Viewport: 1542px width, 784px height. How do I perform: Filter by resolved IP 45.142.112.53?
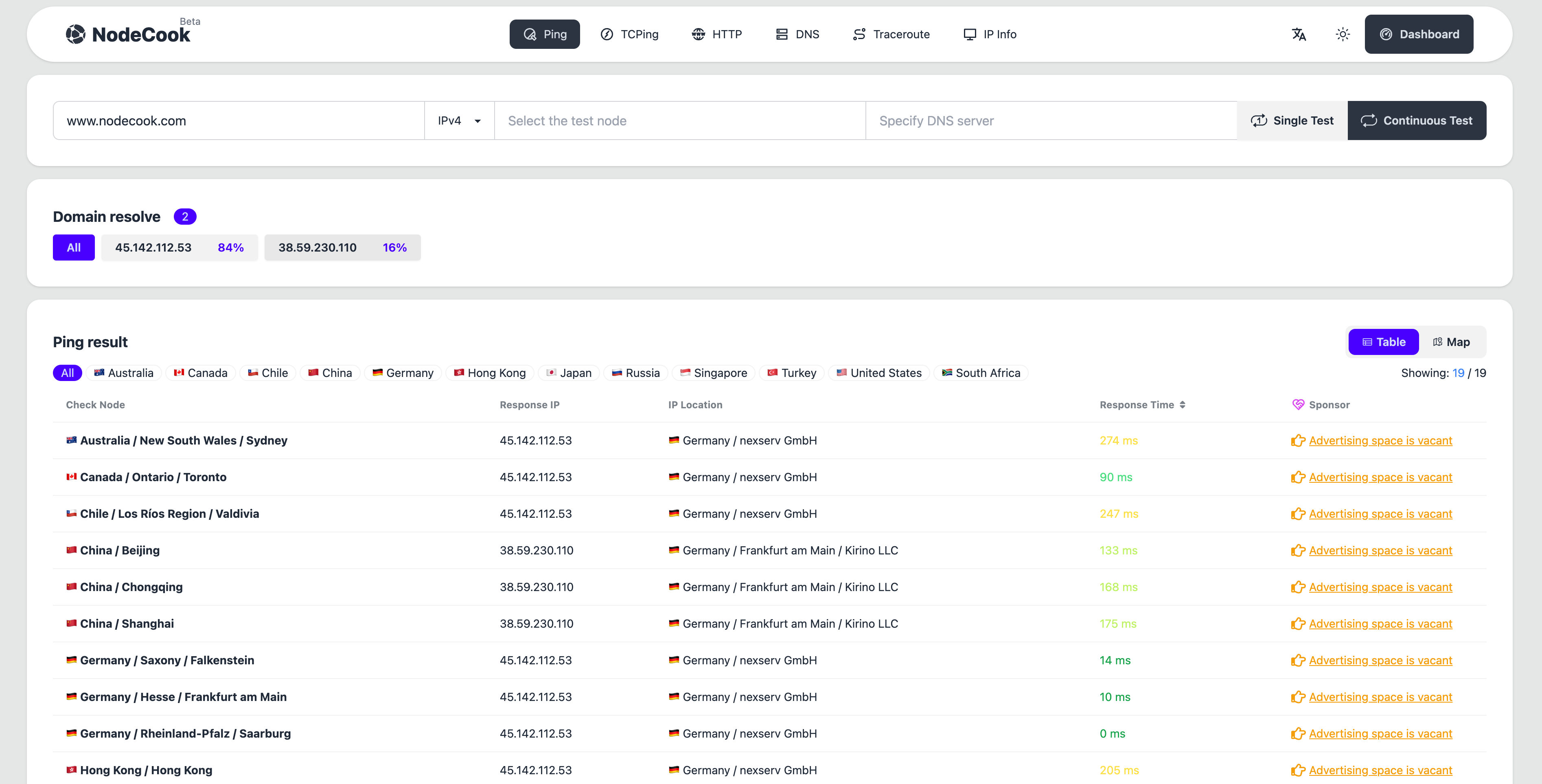[180, 247]
